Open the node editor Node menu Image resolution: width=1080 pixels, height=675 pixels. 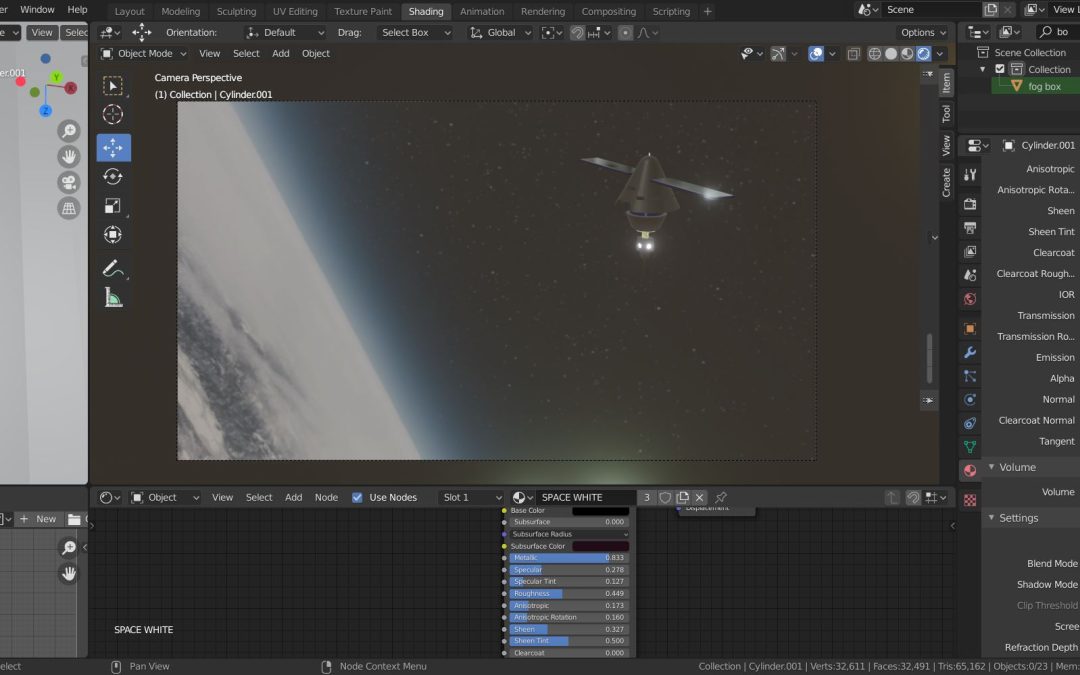coord(326,497)
